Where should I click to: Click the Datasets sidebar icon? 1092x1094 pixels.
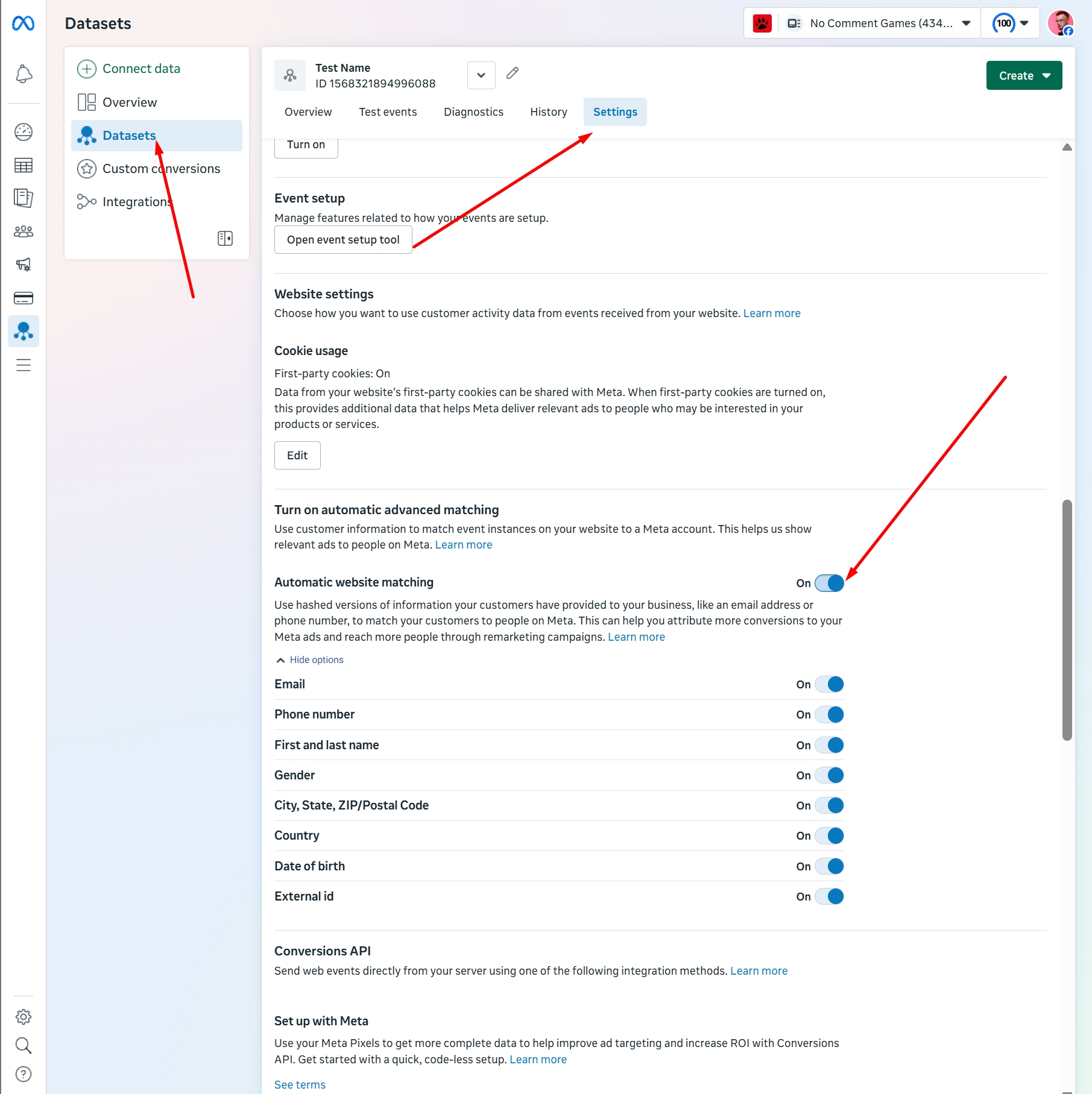pos(87,136)
